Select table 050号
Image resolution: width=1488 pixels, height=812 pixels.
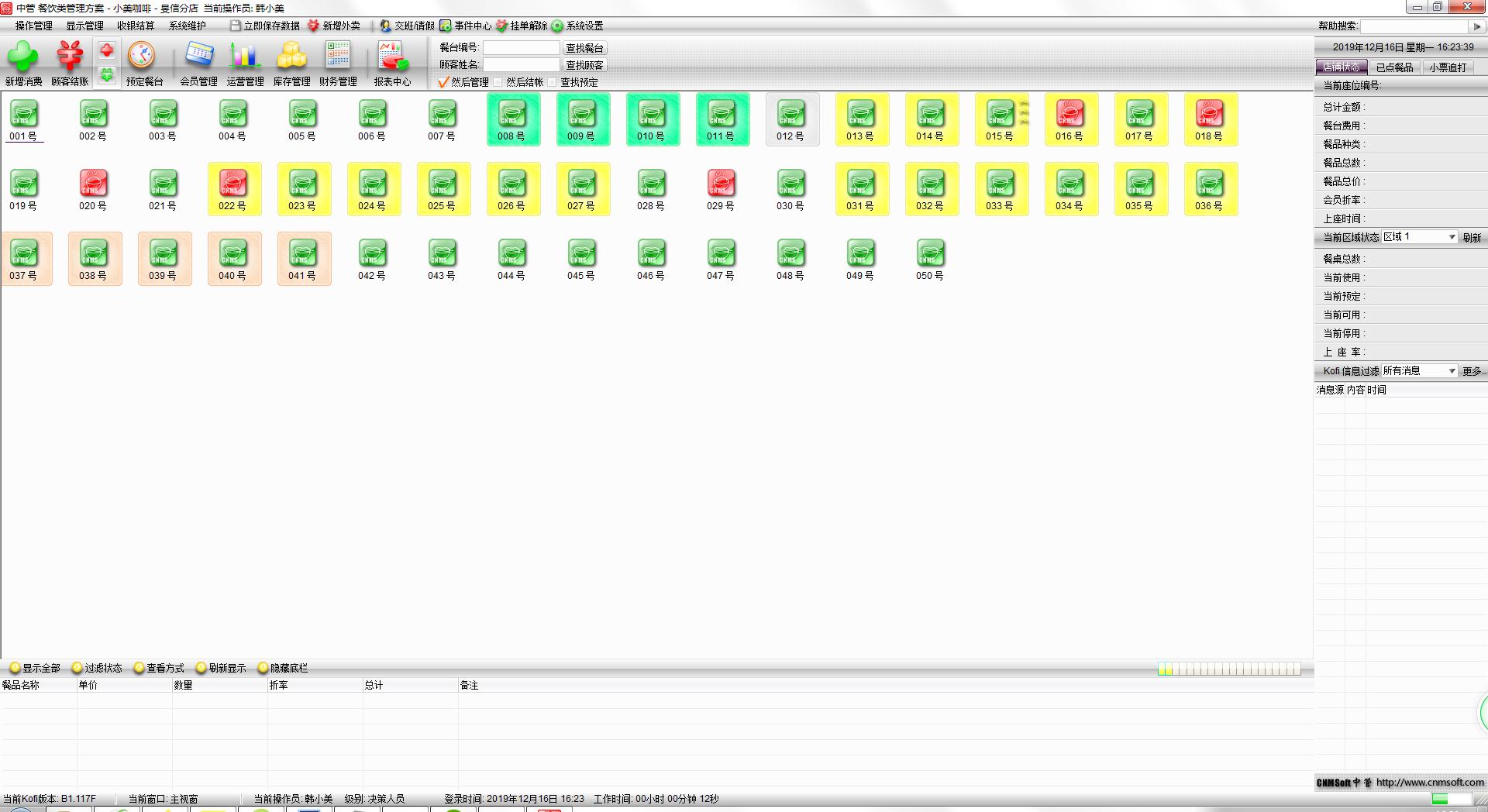(x=931, y=259)
